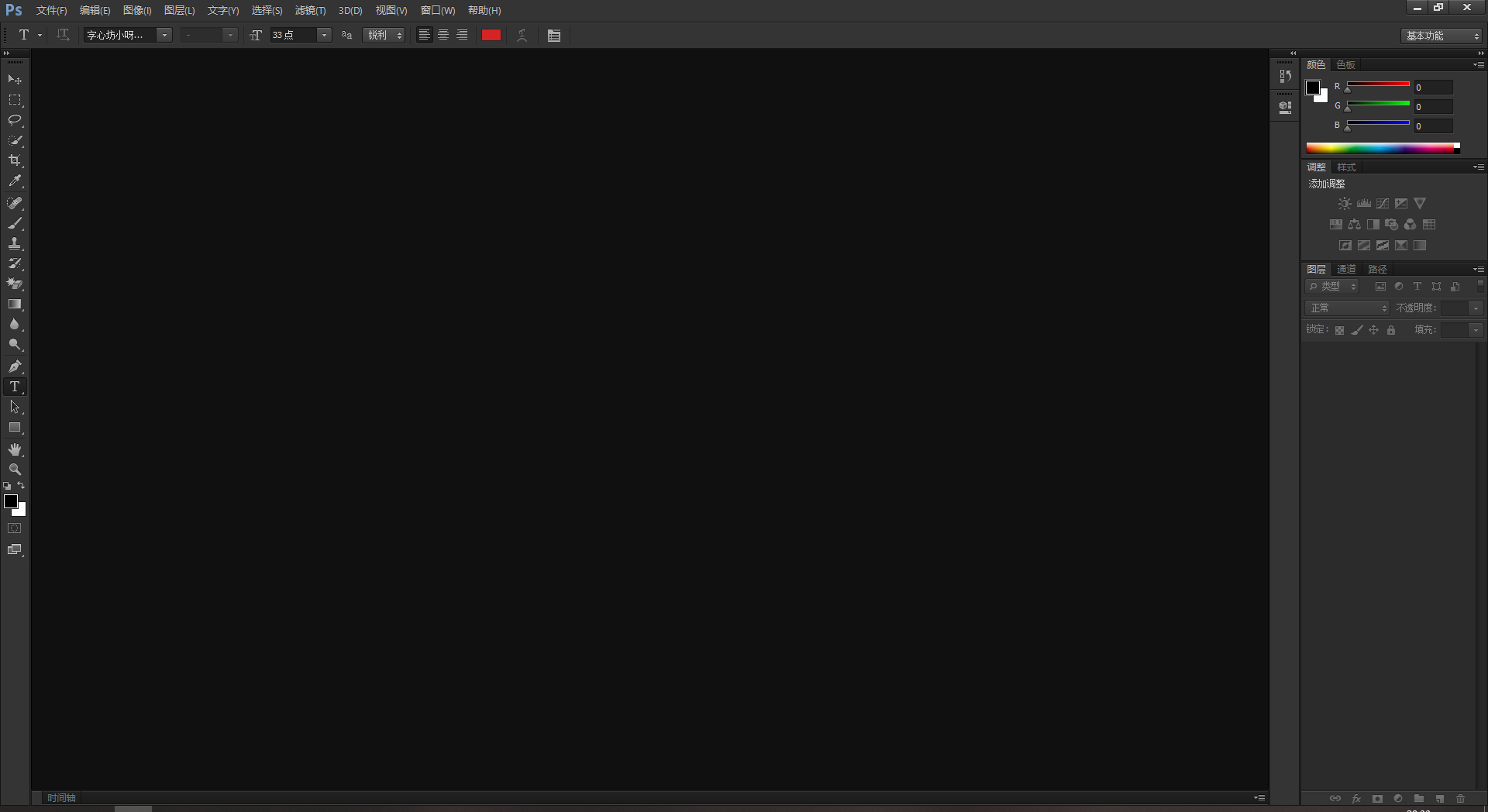Open the font size dropdown
The image size is (1488, 812).
tap(324, 35)
